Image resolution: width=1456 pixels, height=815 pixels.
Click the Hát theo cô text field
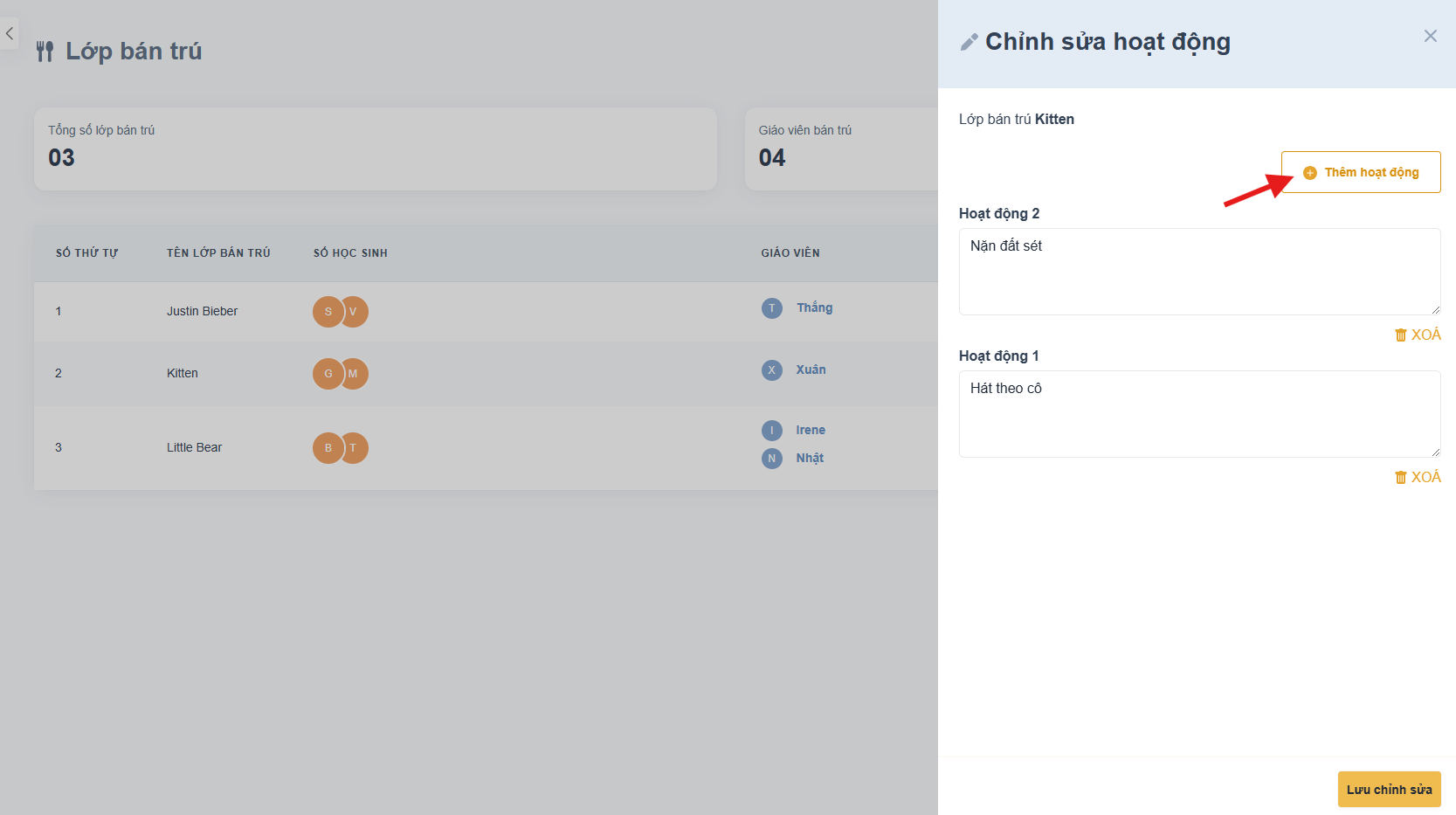[x=1198, y=413]
